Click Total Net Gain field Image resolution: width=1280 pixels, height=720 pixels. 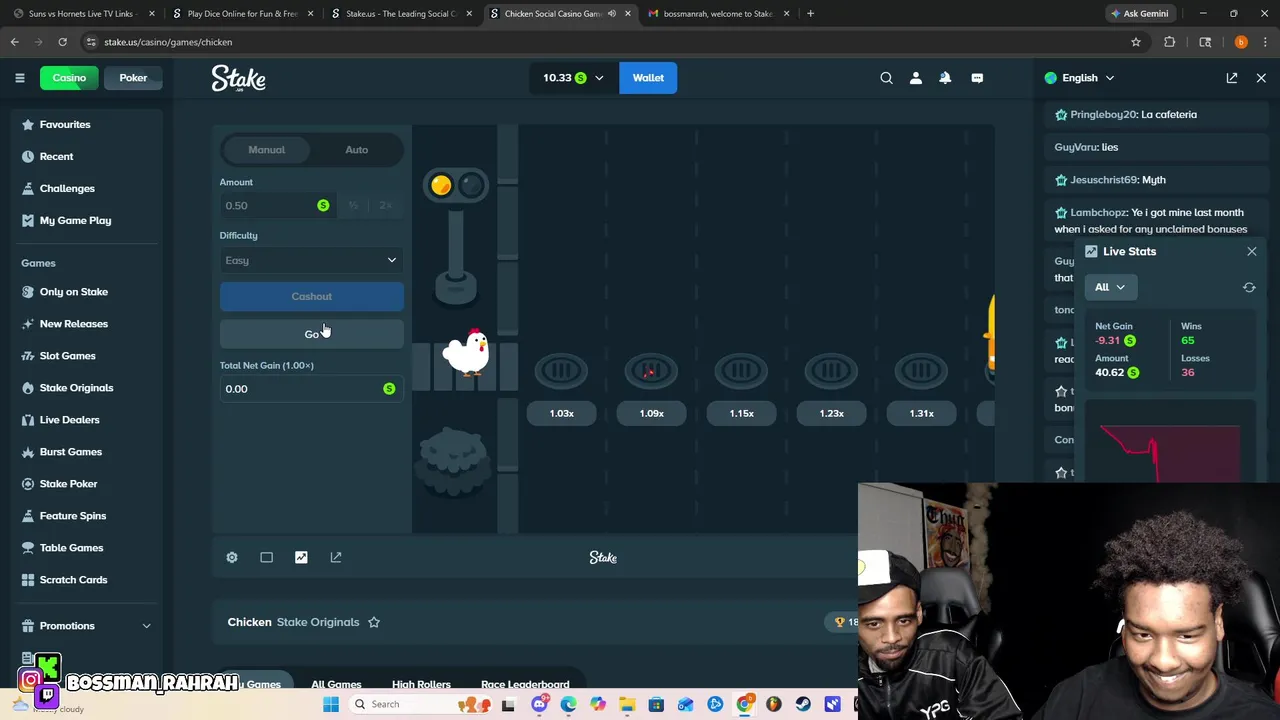pyautogui.click(x=311, y=389)
